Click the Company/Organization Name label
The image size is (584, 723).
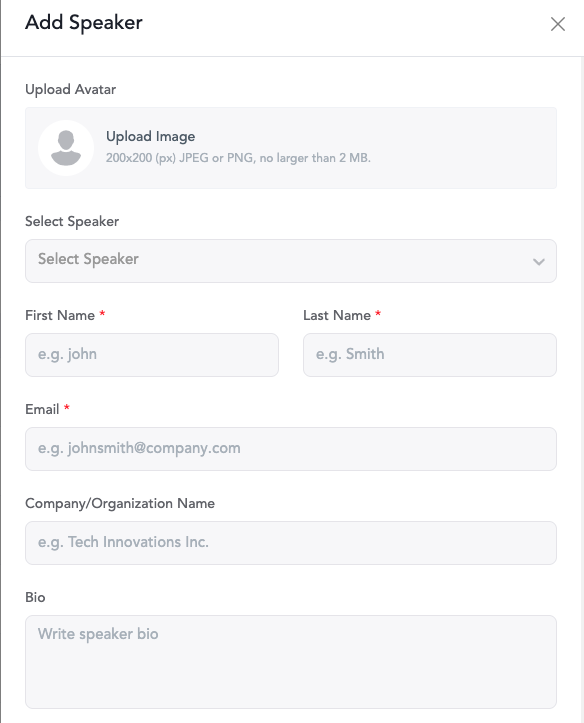coord(120,504)
